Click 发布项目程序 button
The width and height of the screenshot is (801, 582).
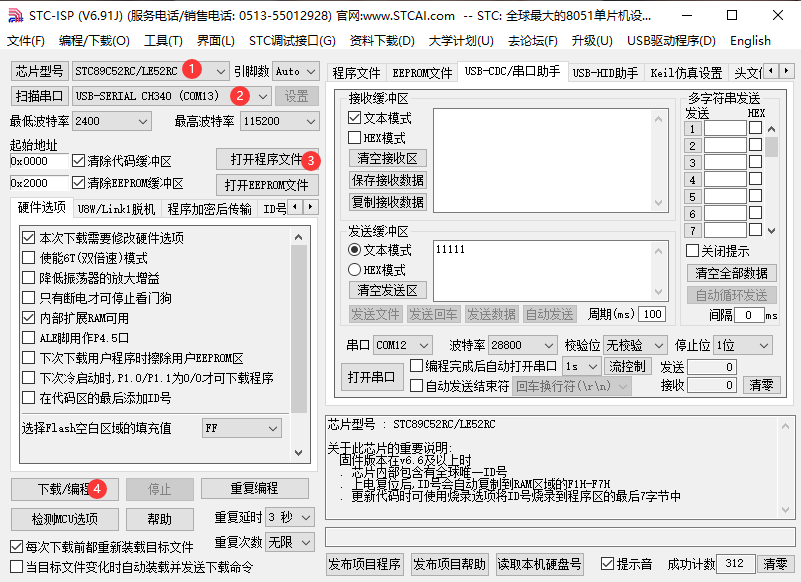[x=364, y=564]
